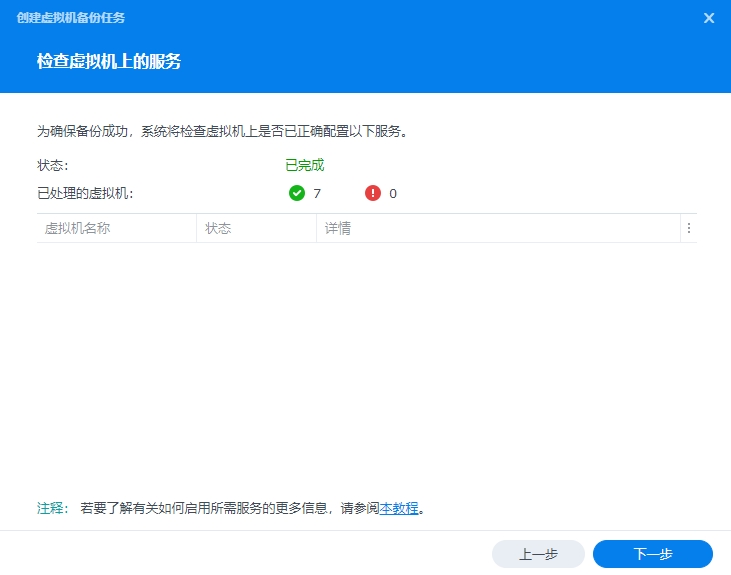
Task: Click the green success checkmark icon
Action: click(x=296, y=193)
